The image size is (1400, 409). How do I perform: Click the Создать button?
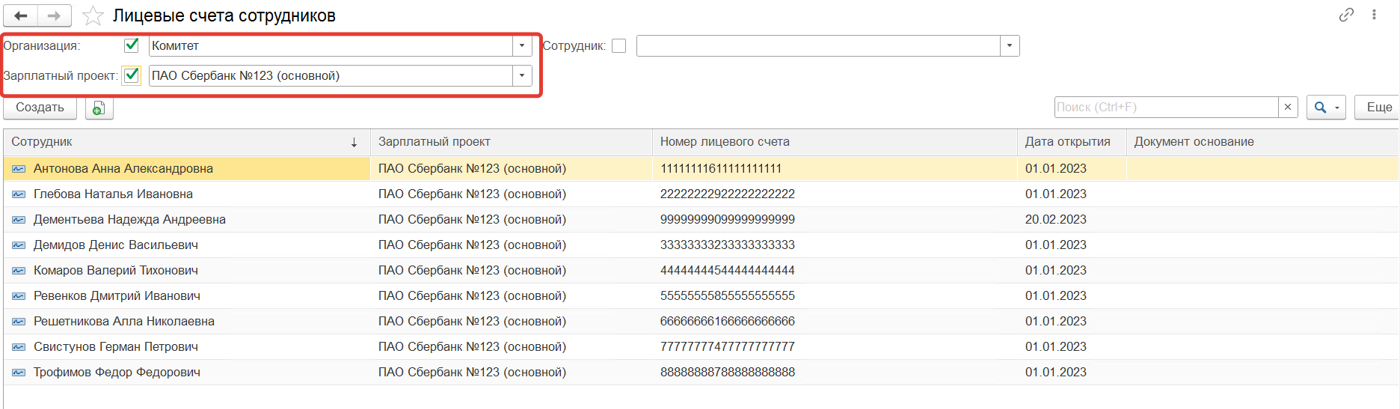coord(40,108)
